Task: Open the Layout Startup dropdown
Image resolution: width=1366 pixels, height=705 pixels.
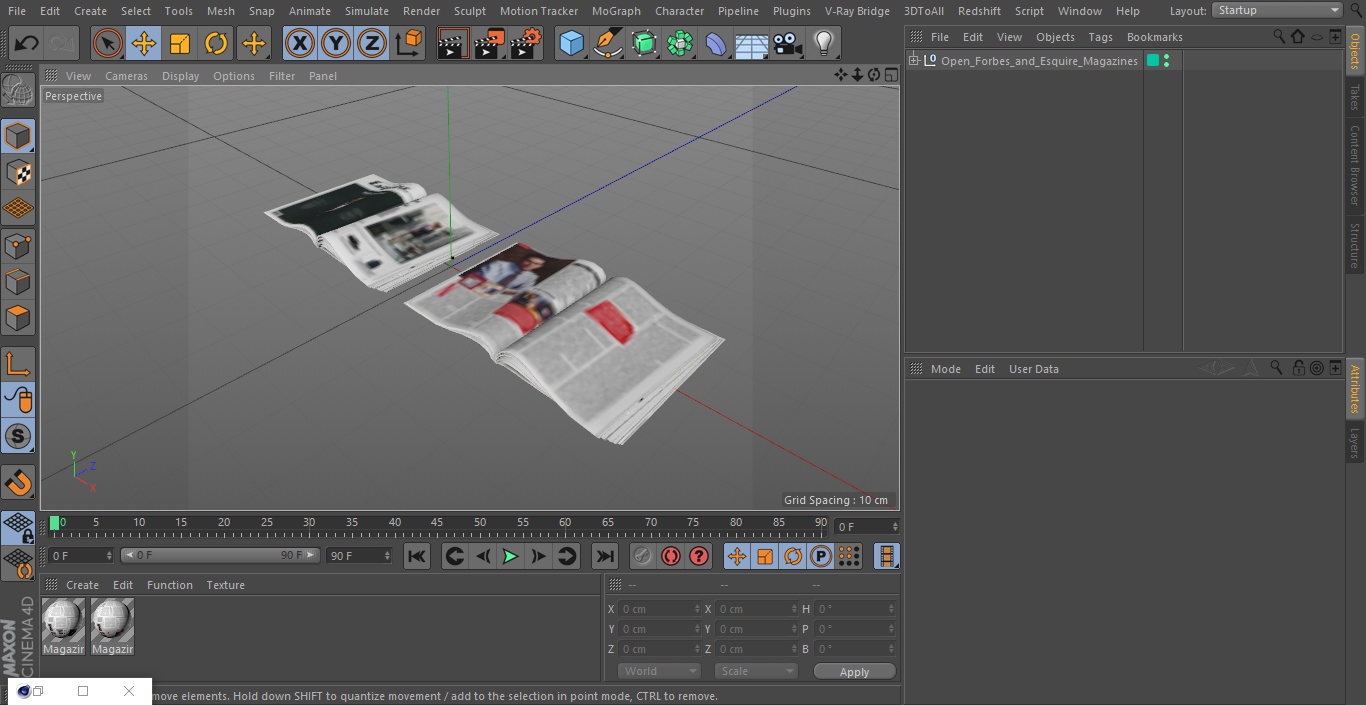Action: tap(1277, 10)
